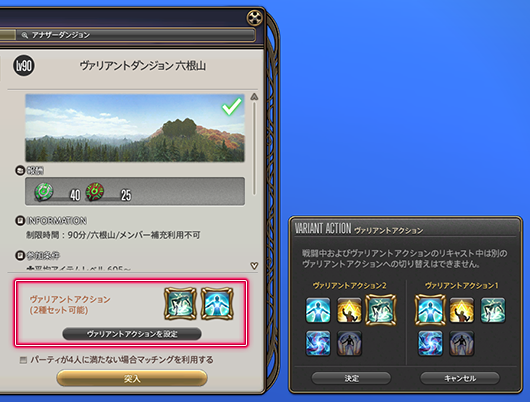Screen dimensions: 530x402
Task: Click scroll up arrow of info panel
Action: click(x=254, y=97)
